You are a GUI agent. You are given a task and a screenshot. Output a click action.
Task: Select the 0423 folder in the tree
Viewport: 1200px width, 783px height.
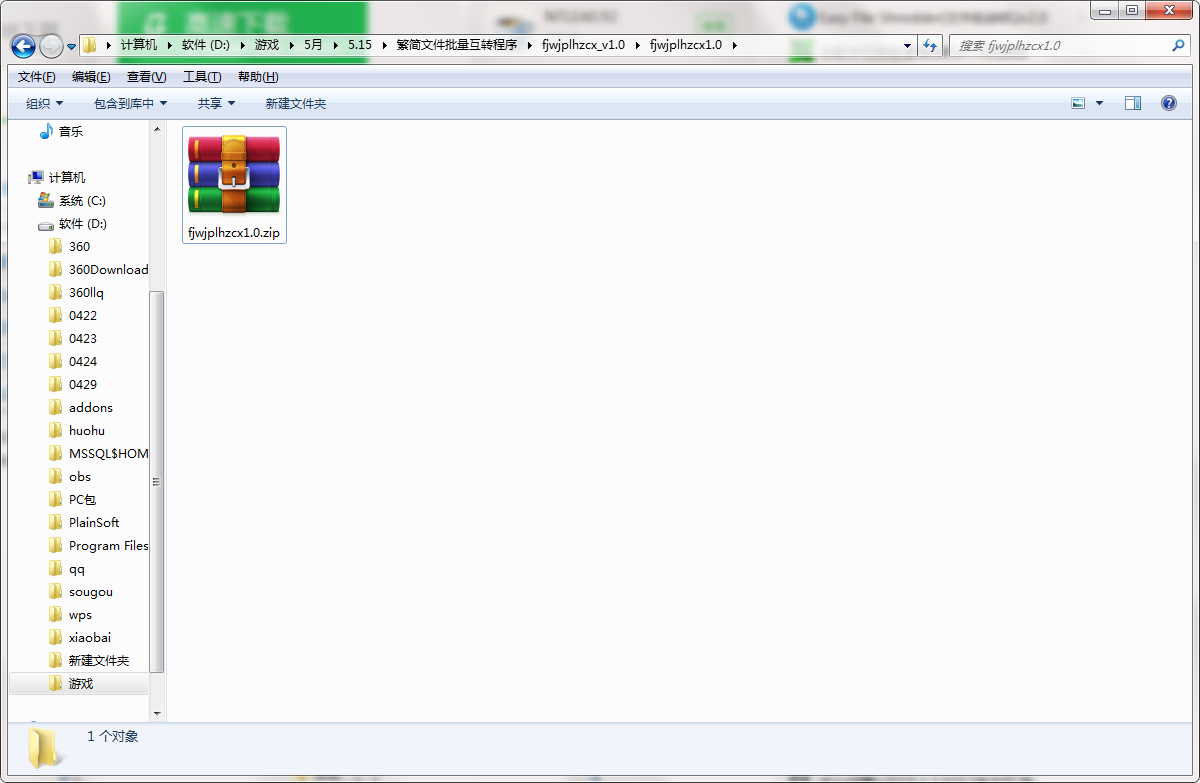[x=83, y=338]
